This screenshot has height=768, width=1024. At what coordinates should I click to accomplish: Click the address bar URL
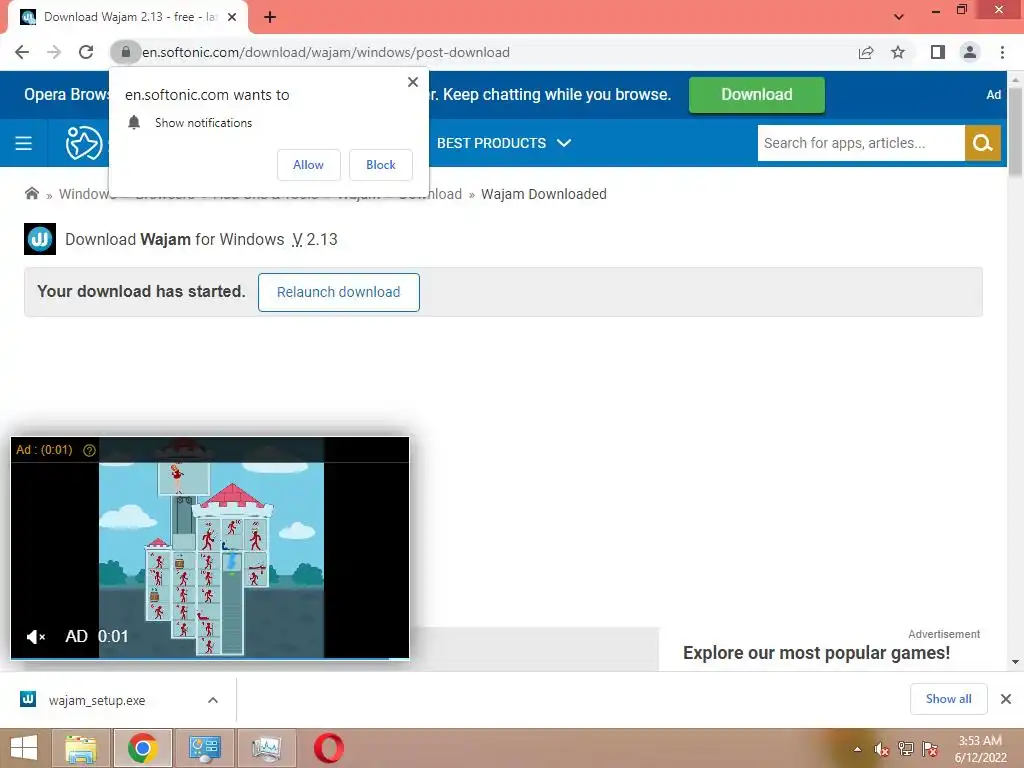(x=326, y=52)
